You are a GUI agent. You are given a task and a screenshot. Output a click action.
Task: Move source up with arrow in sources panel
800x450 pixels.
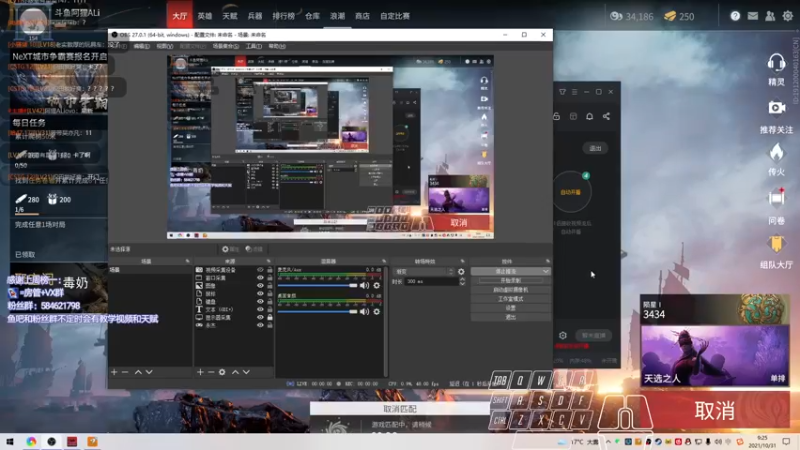point(235,372)
